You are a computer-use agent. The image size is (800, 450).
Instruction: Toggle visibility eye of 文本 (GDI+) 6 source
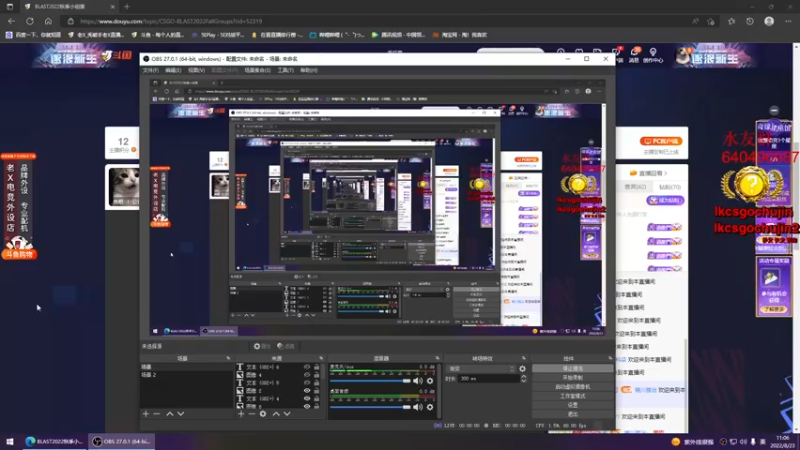(307, 367)
